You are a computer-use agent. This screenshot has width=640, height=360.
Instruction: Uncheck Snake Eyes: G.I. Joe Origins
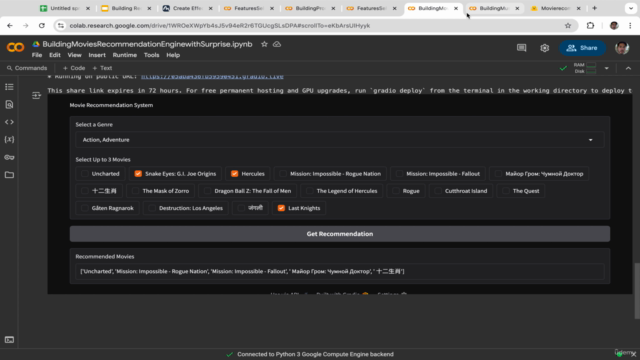tap(138, 174)
